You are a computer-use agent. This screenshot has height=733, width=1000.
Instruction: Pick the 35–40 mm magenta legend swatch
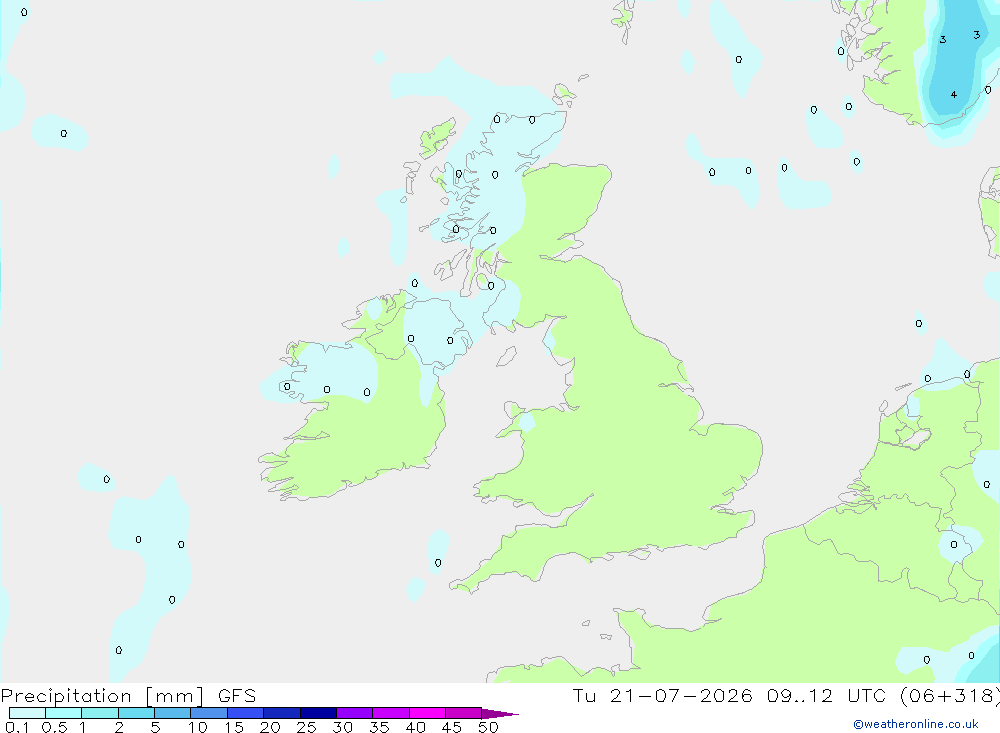pyautogui.click(x=391, y=713)
